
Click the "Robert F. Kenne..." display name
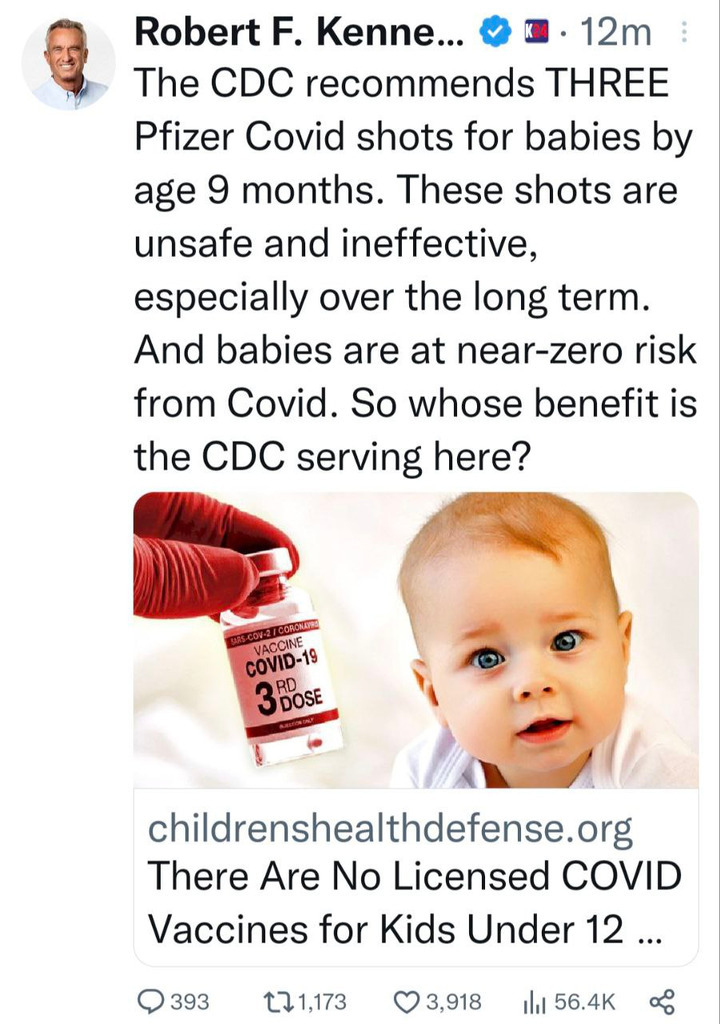[x=300, y=33]
